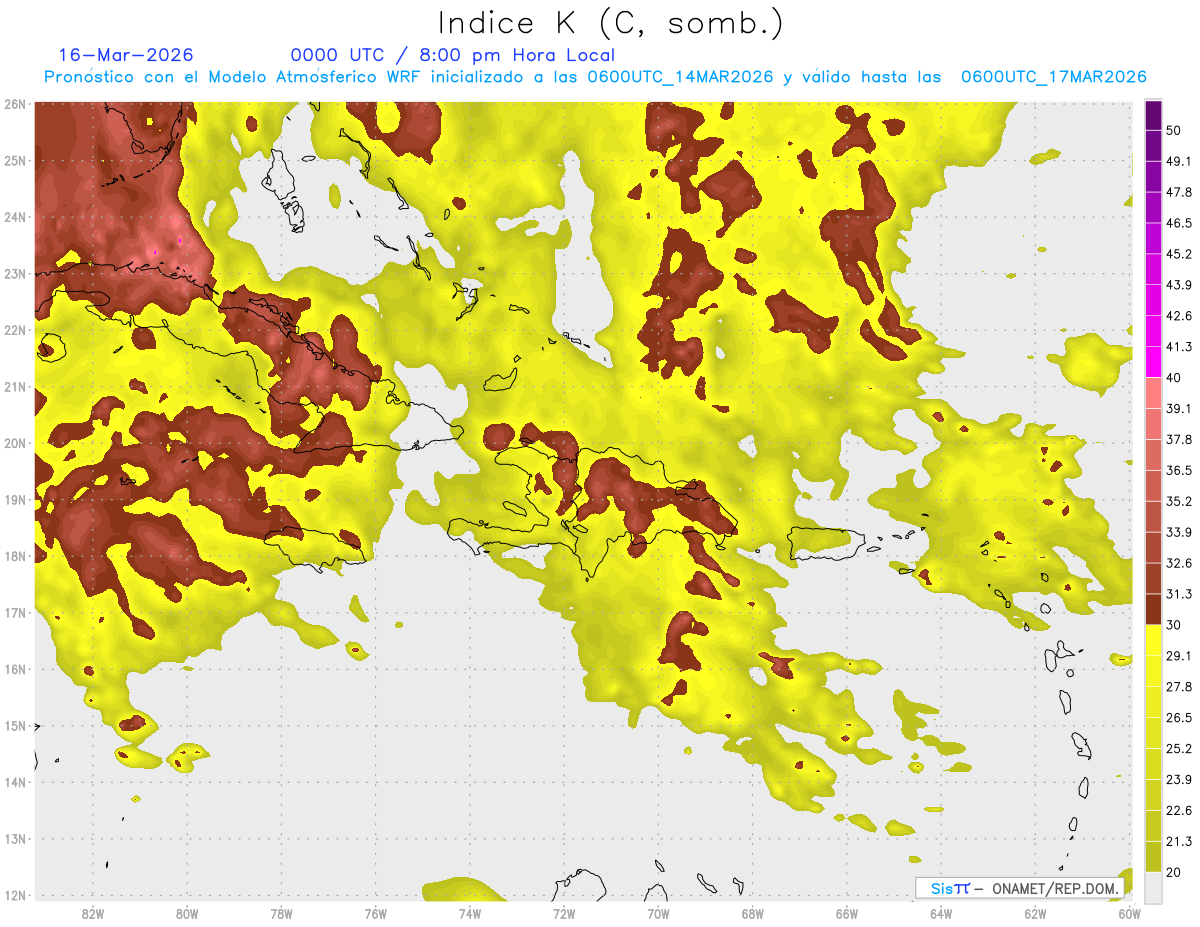This screenshot has width=1200, height=927.
Task: Click the colorbar value "33.9"
Action: pos(1179,531)
